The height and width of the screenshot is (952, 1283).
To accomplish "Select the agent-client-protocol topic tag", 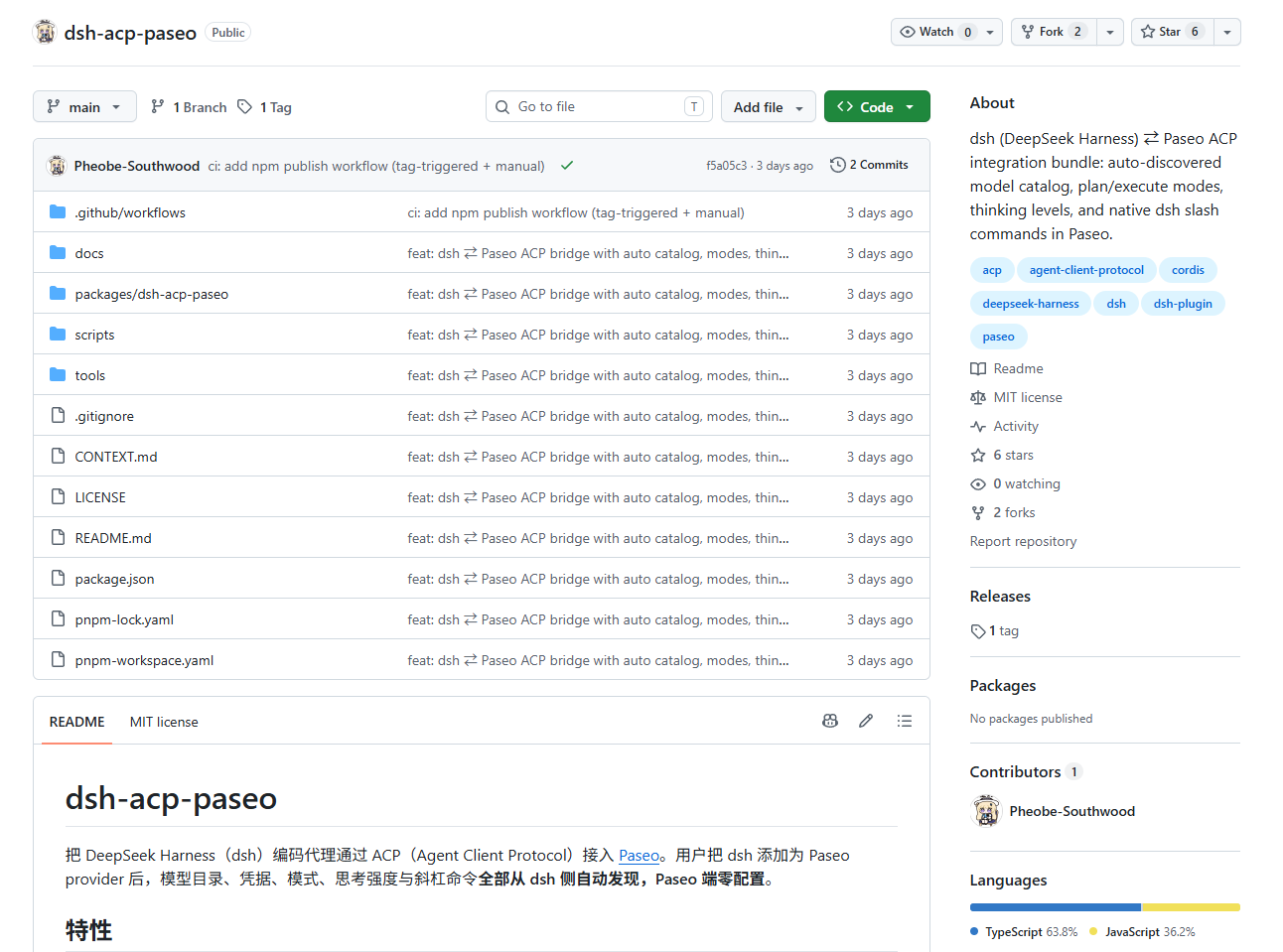I will click(x=1086, y=270).
